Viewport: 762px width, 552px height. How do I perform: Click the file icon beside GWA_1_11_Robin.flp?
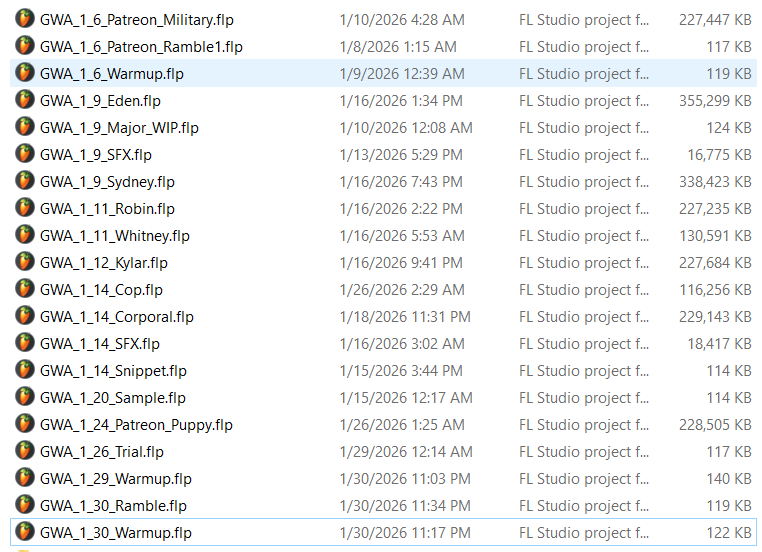pos(25,208)
